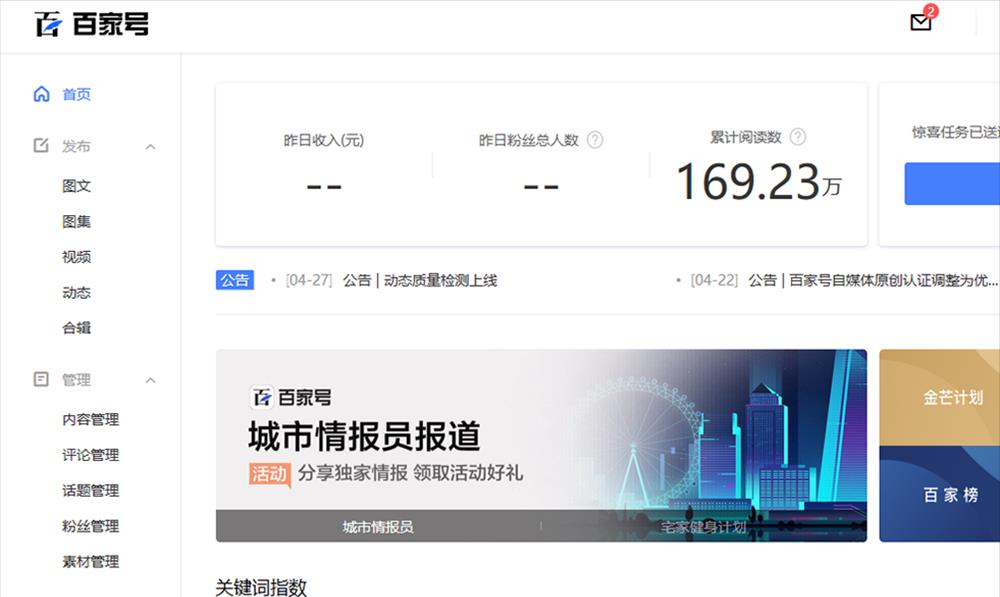
Task: Select the 宅家健身计划 banner tab
Action: pos(703,527)
